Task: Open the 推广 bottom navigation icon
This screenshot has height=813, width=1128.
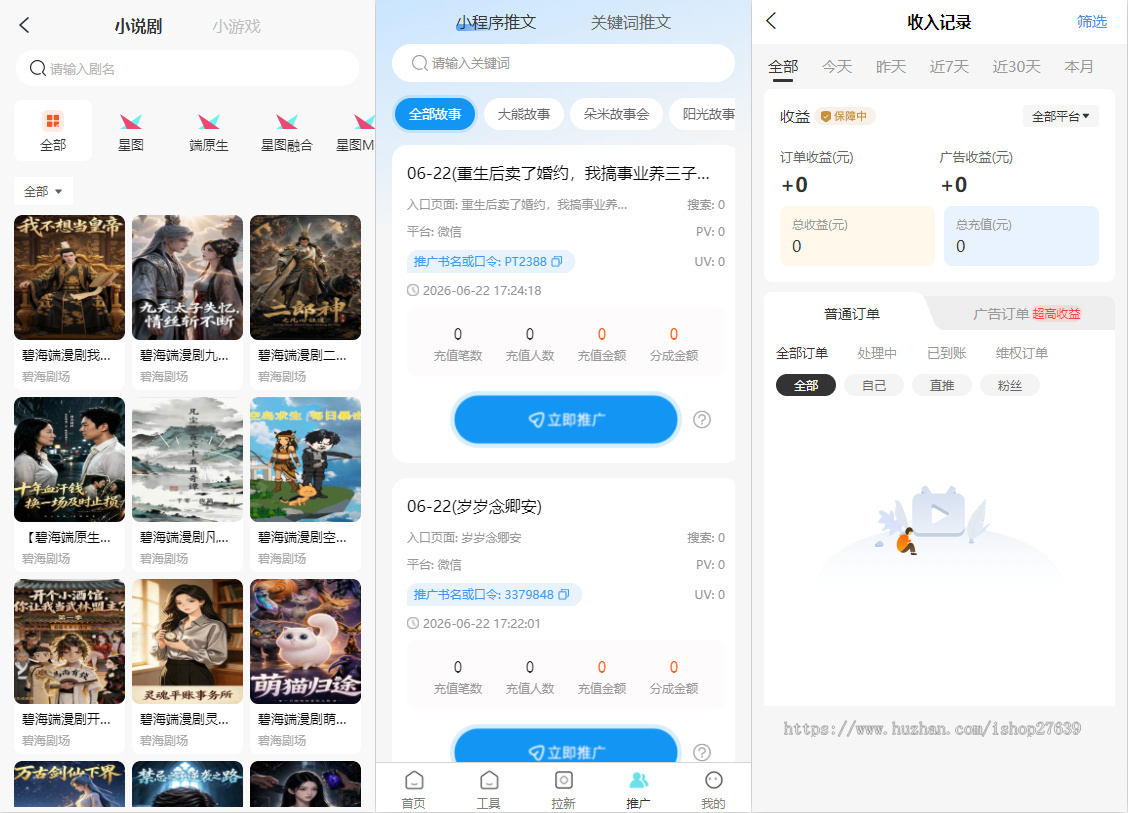Action: pyautogui.click(x=639, y=781)
